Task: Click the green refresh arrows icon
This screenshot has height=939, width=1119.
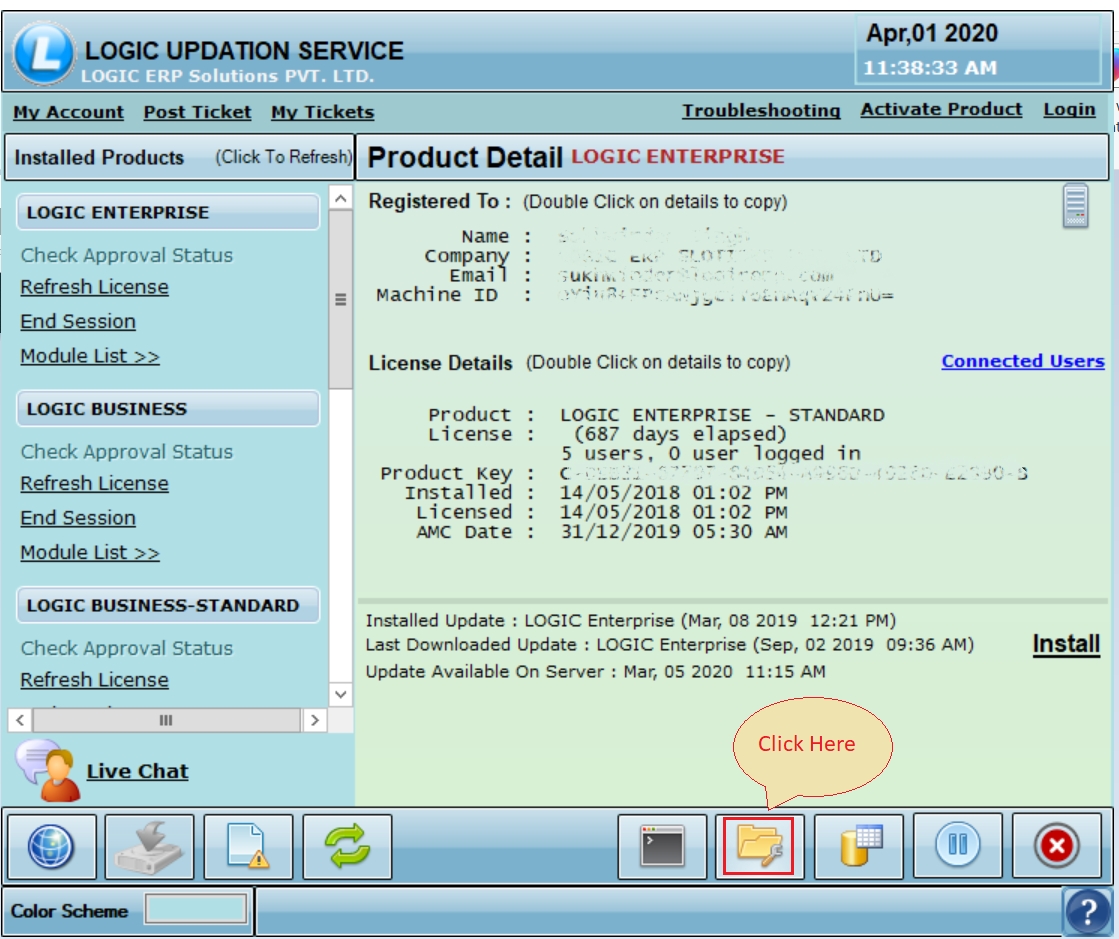Action: pos(347,847)
